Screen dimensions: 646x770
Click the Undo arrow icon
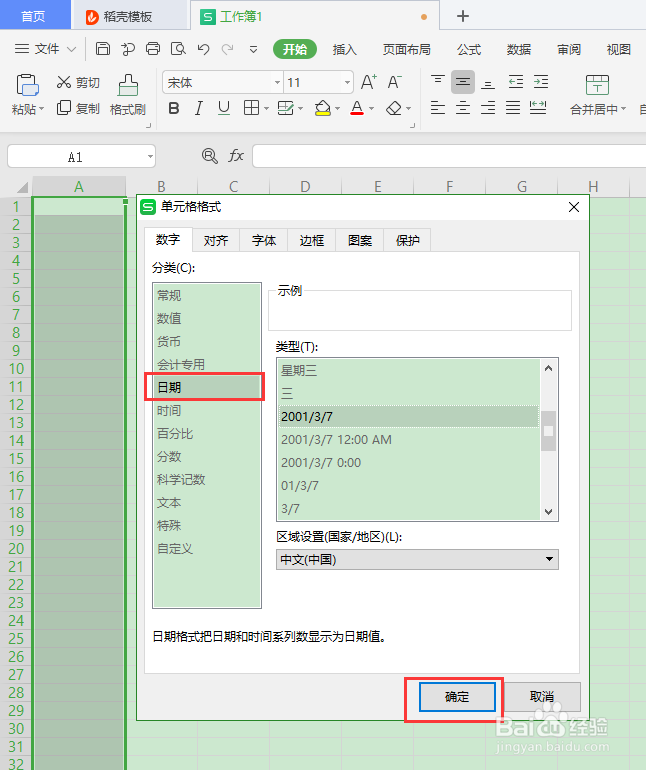(203, 49)
